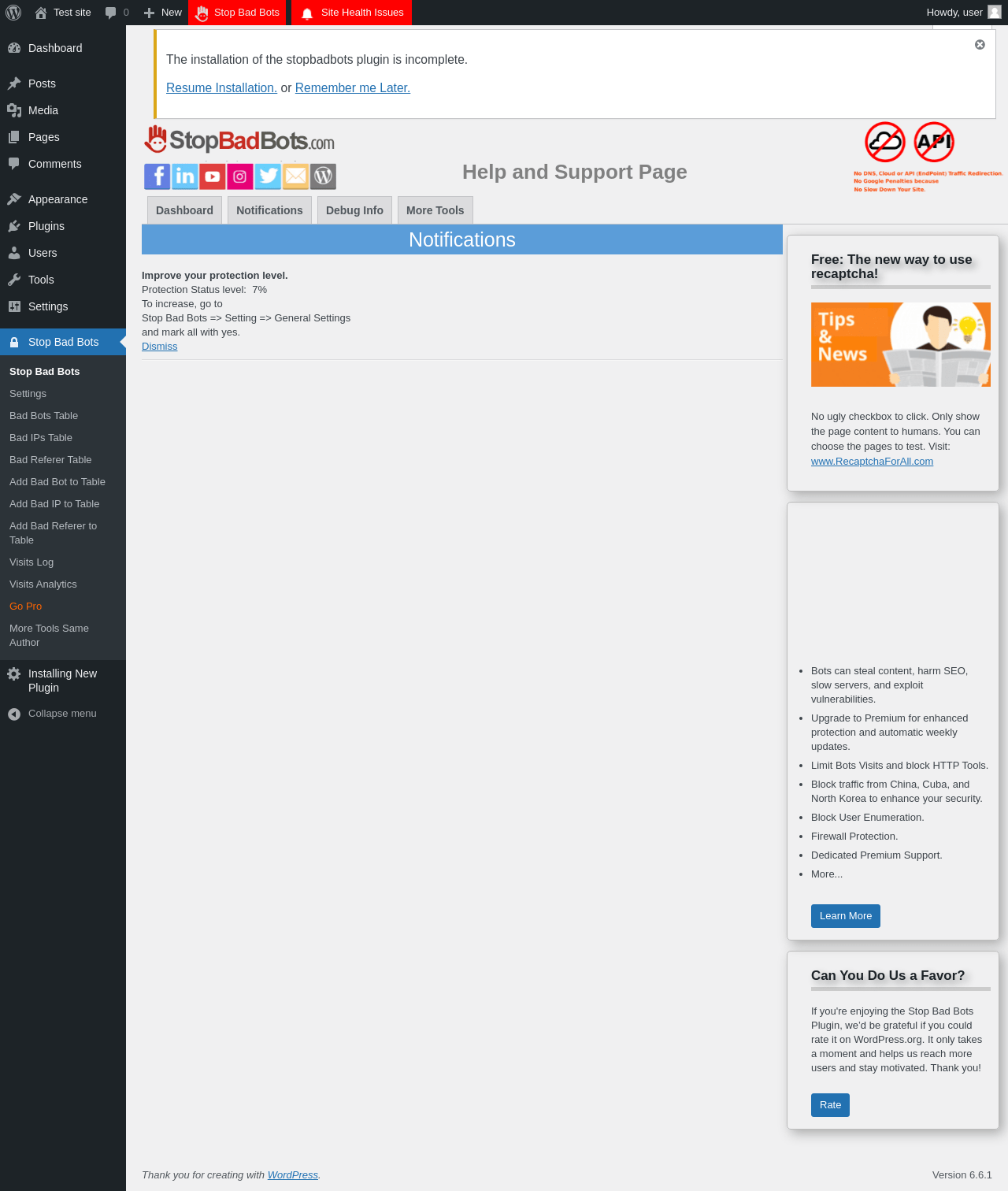
Task: Click the Plugins plug icon
Action: point(14,226)
